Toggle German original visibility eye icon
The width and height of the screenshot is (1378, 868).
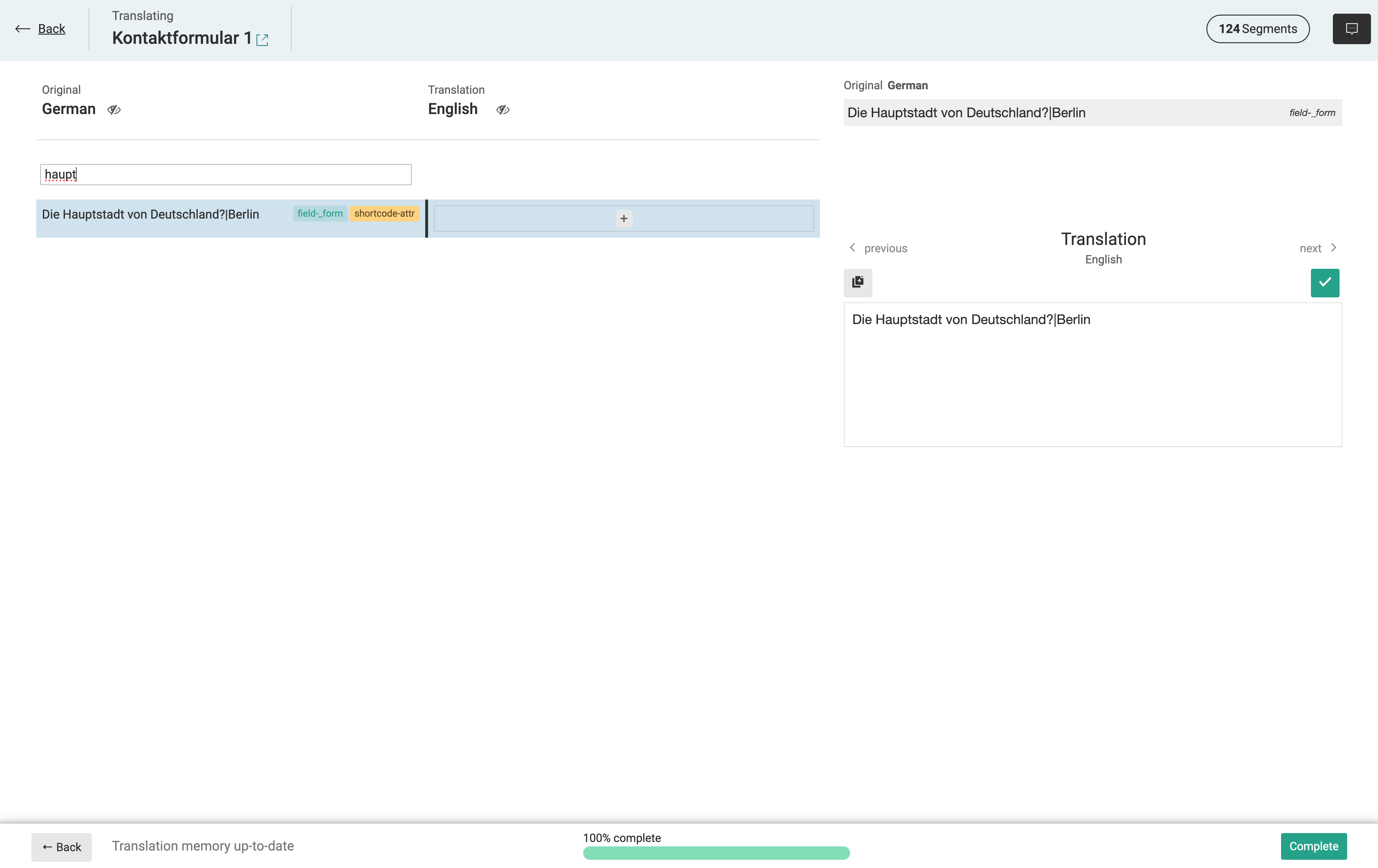coord(114,109)
